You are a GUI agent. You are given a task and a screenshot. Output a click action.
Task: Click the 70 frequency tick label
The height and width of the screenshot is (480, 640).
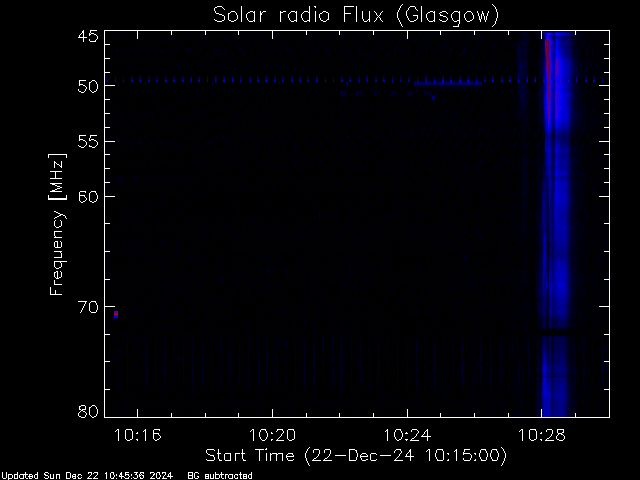[x=88, y=307]
